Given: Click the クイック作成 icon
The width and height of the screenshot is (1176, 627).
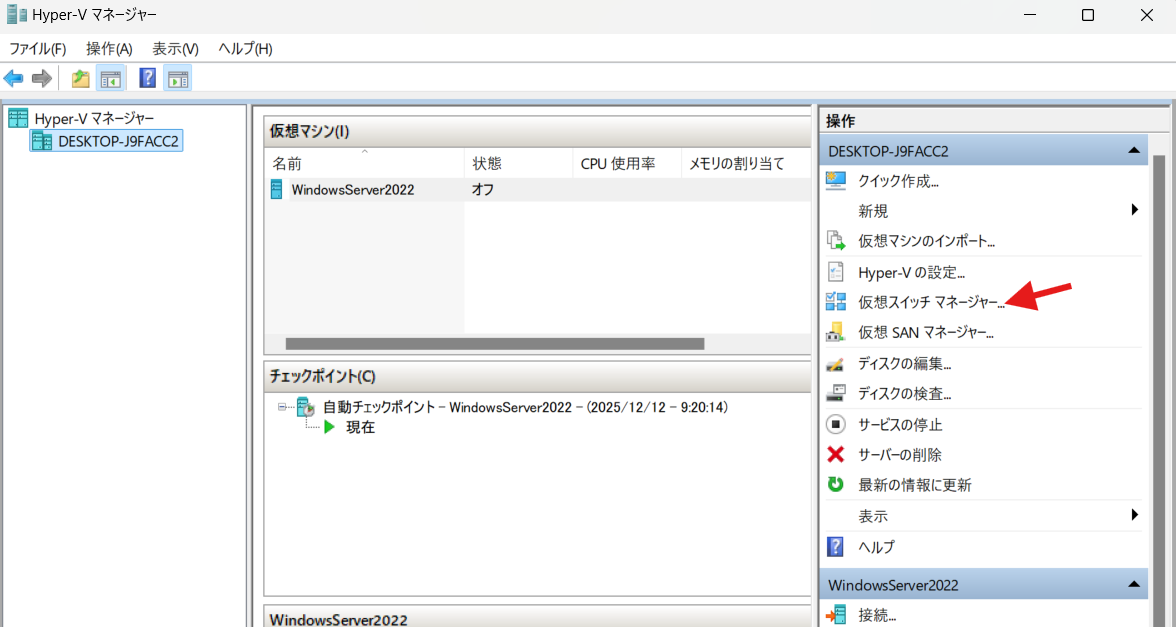Looking at the screenshot, I should pos(836,181).
